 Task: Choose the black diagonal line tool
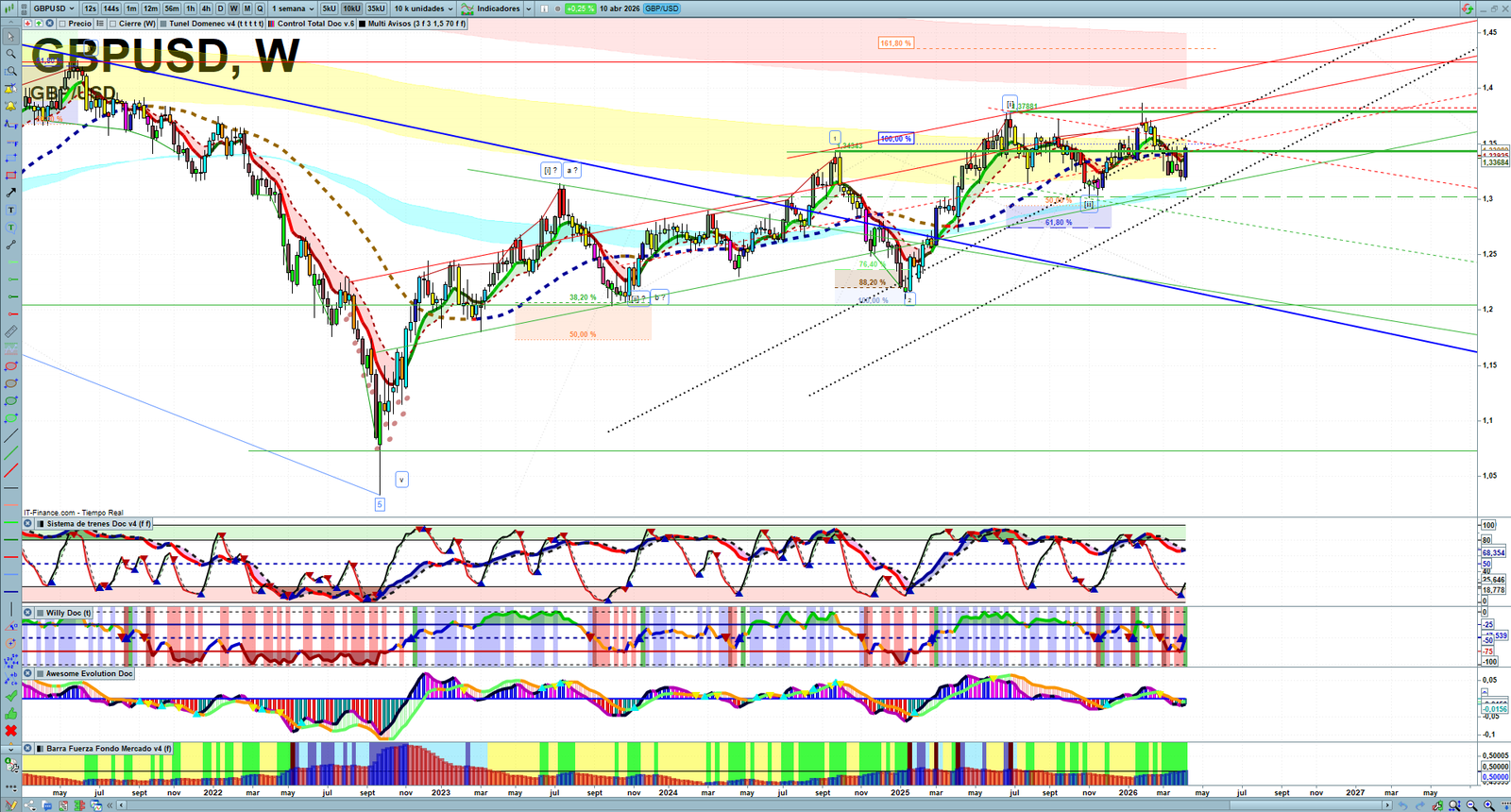pos(10,435)
